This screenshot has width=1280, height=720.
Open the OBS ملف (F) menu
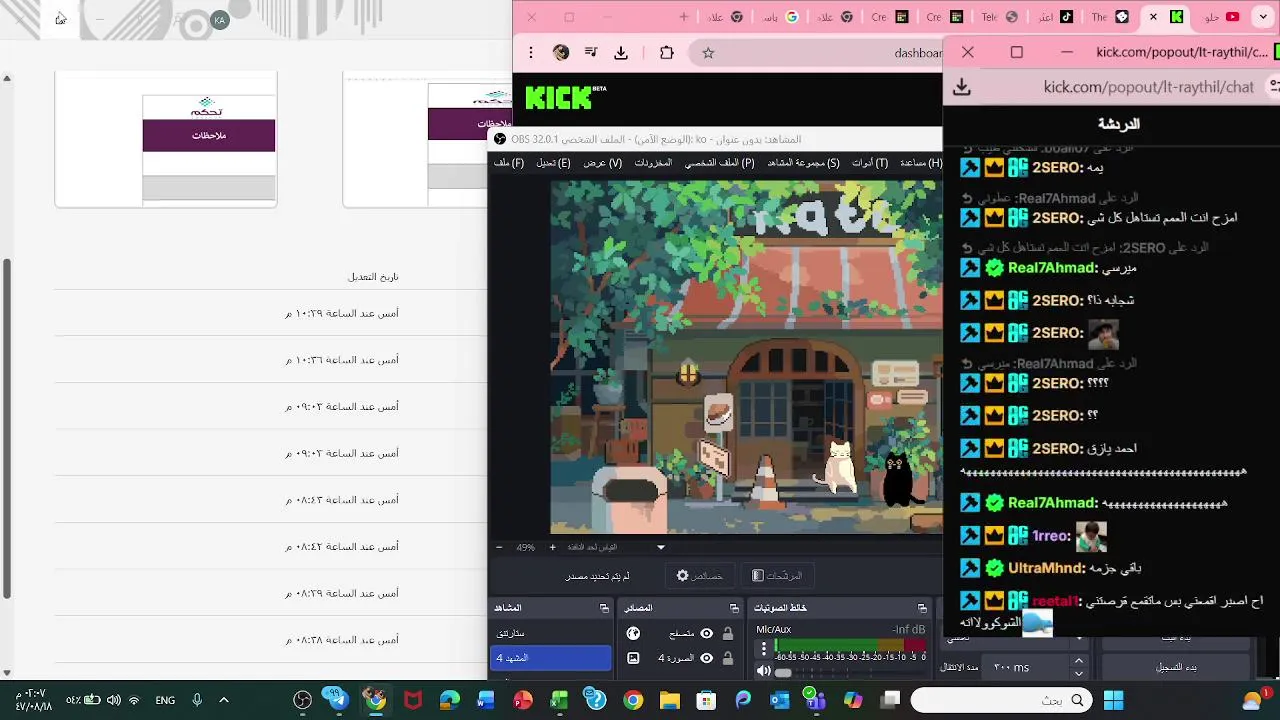pyautogui.click(x=508, y=163)
